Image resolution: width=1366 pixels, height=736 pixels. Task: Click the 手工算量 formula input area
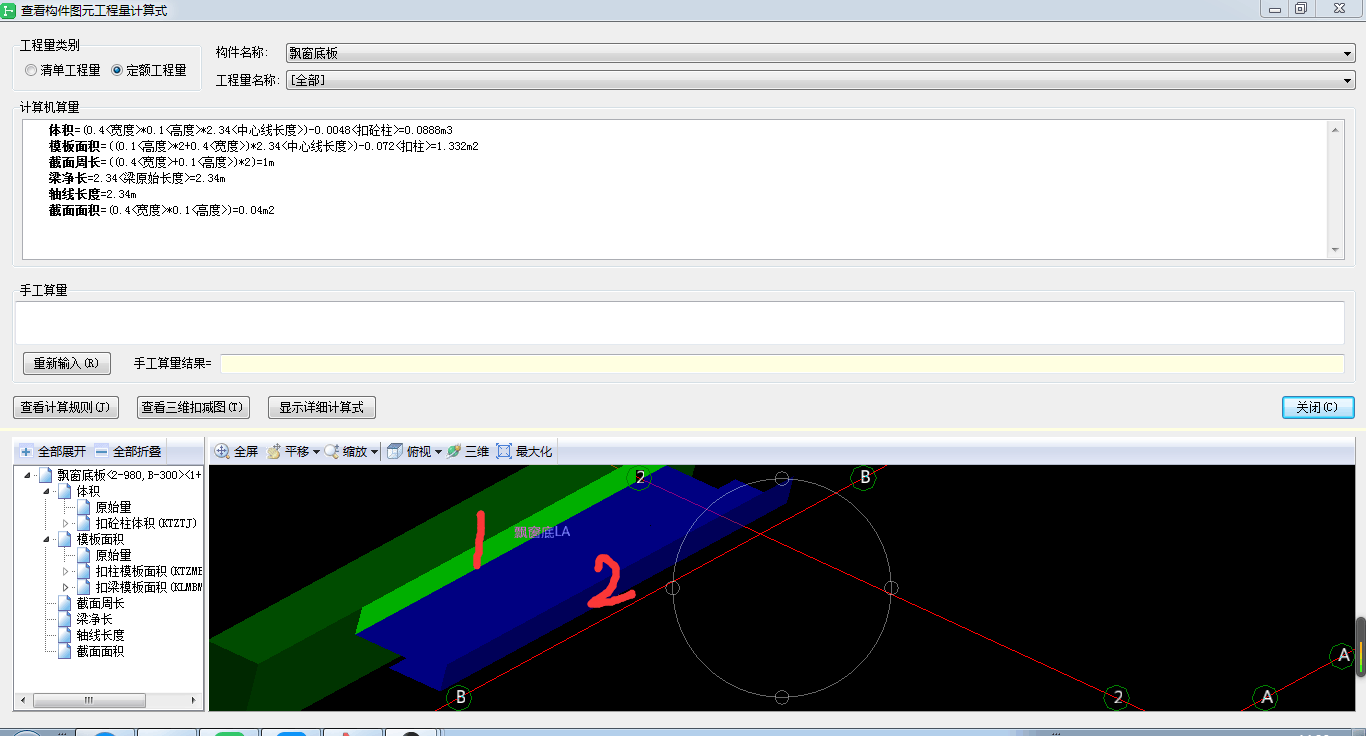pos(680,323)
